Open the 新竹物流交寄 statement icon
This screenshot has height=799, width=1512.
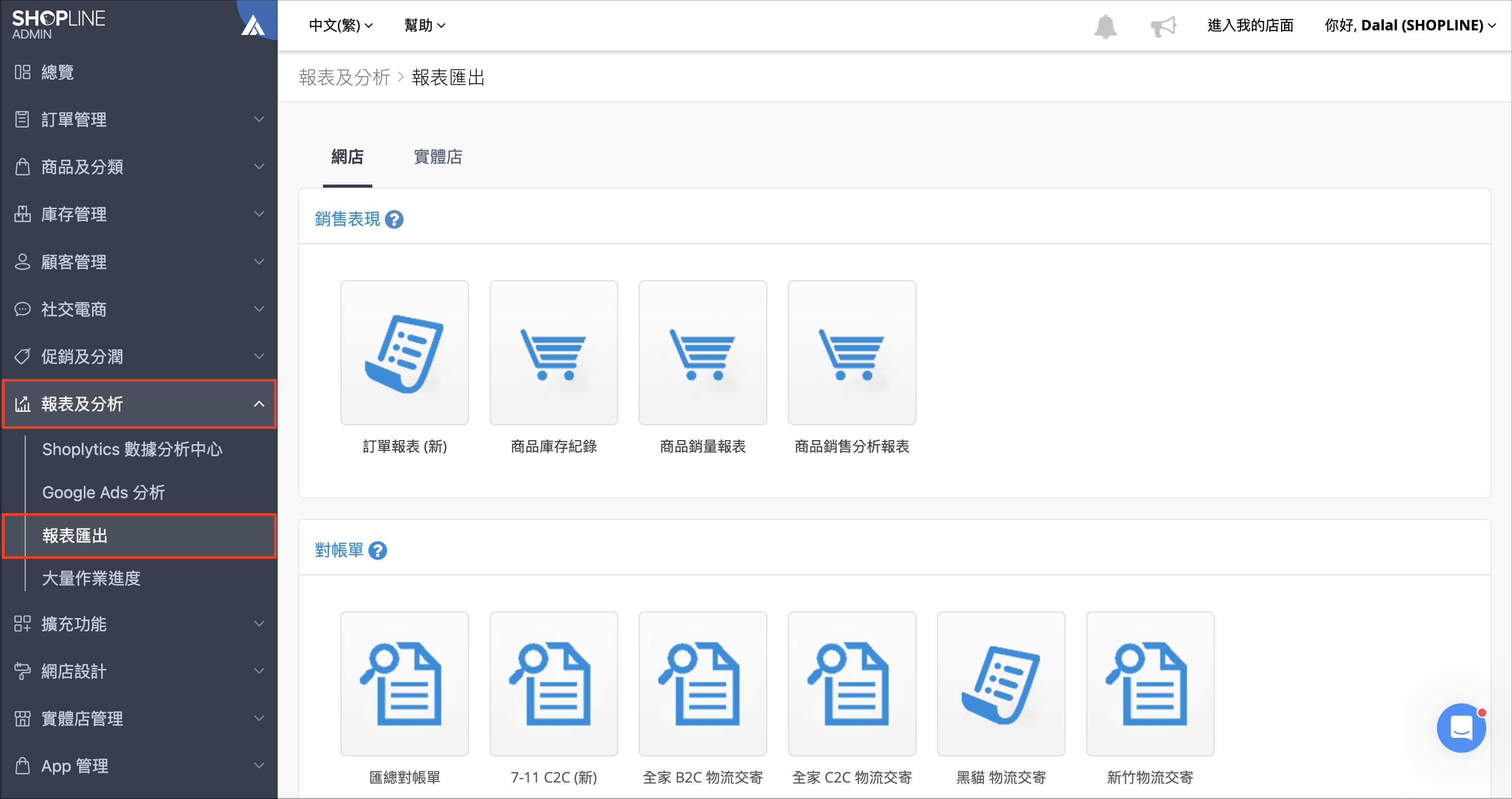coord(1150,683)
